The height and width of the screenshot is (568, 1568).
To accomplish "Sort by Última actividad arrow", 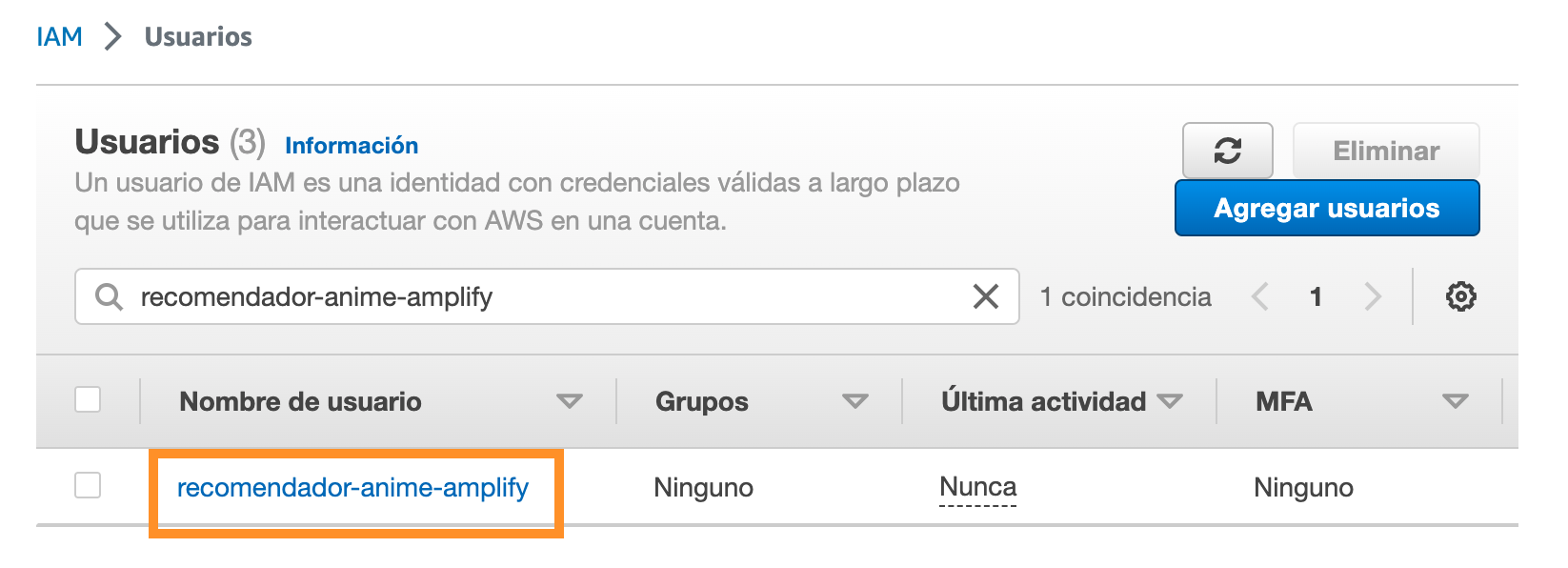I will click(1169, 401).
